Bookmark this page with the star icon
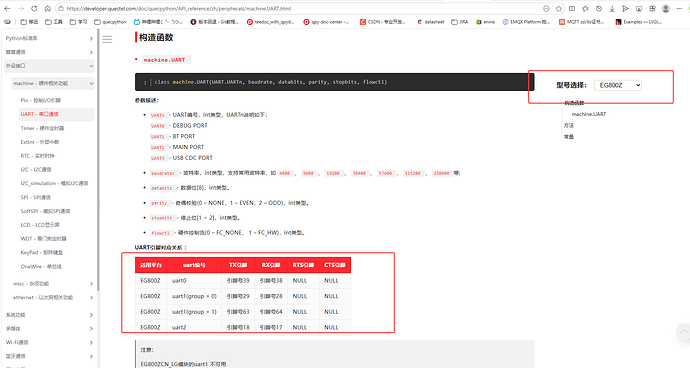Image resolution: width=690 pixels, height=368 pixels. (559, 8)
